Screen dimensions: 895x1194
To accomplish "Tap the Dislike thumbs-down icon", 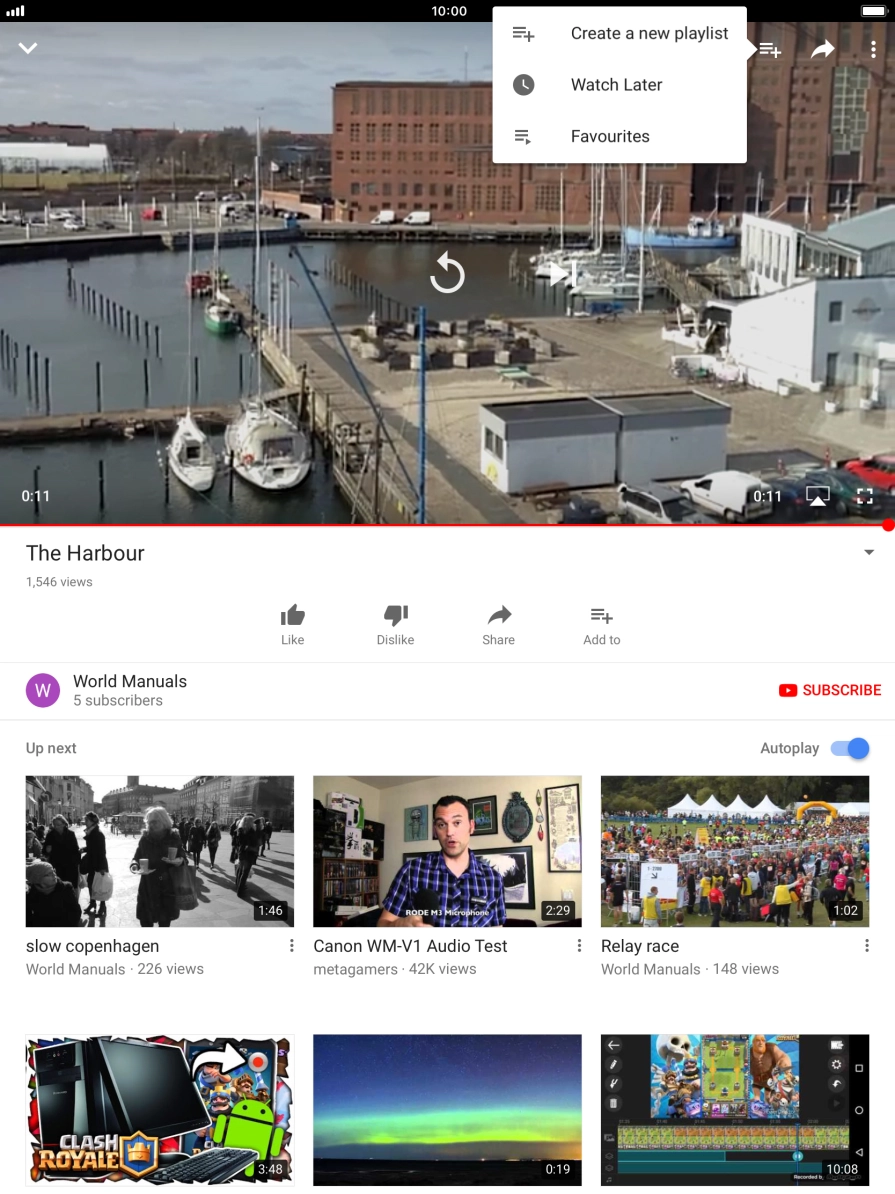I will pos(395,616).
